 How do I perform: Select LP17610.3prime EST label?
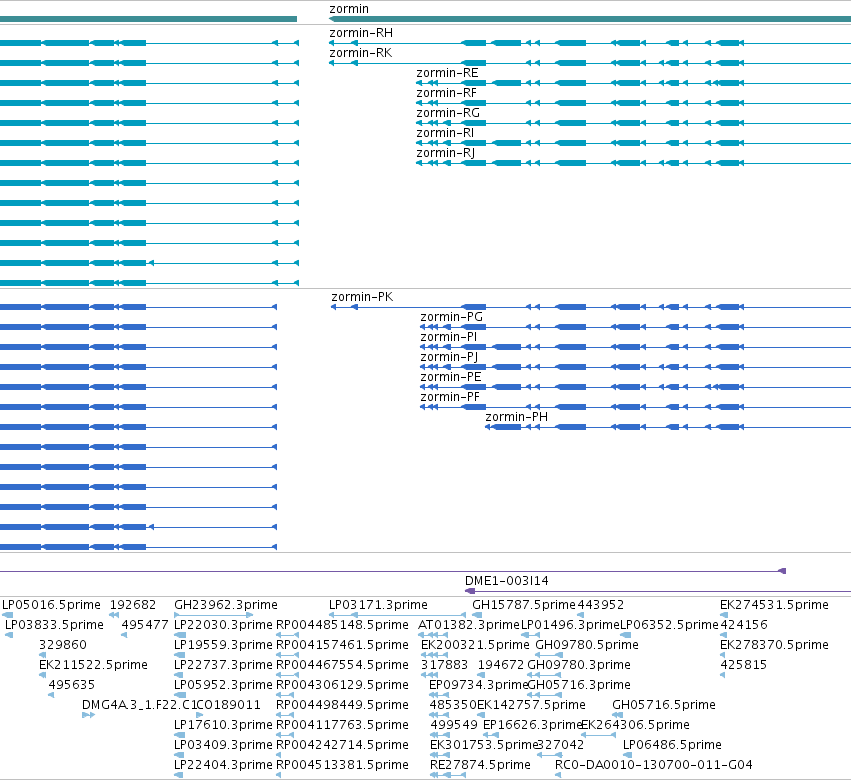click(x=223, y=725)
